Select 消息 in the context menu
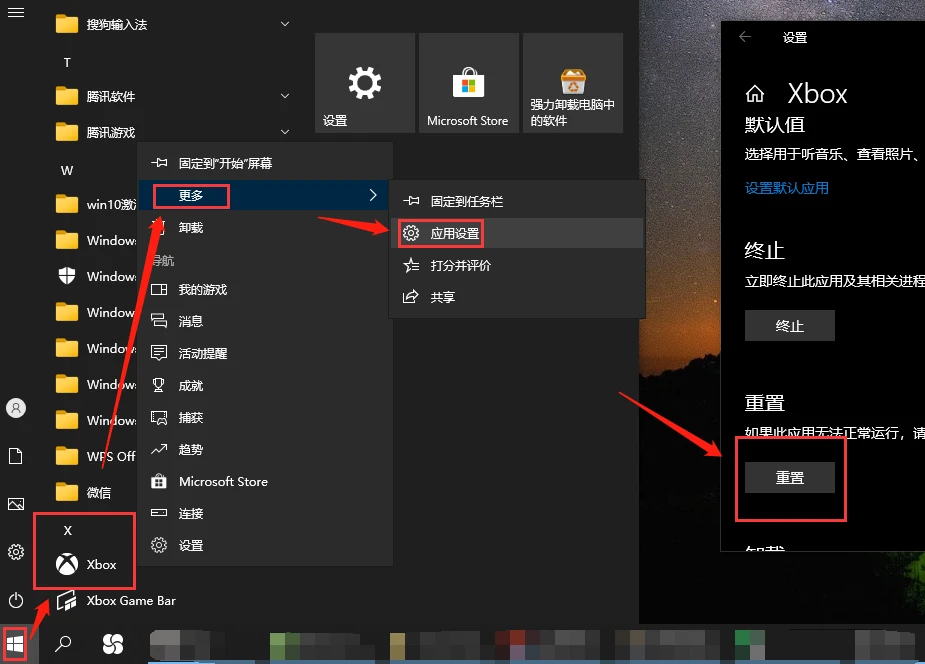Viewport: 925px width, 664px height. coord(265,321)
